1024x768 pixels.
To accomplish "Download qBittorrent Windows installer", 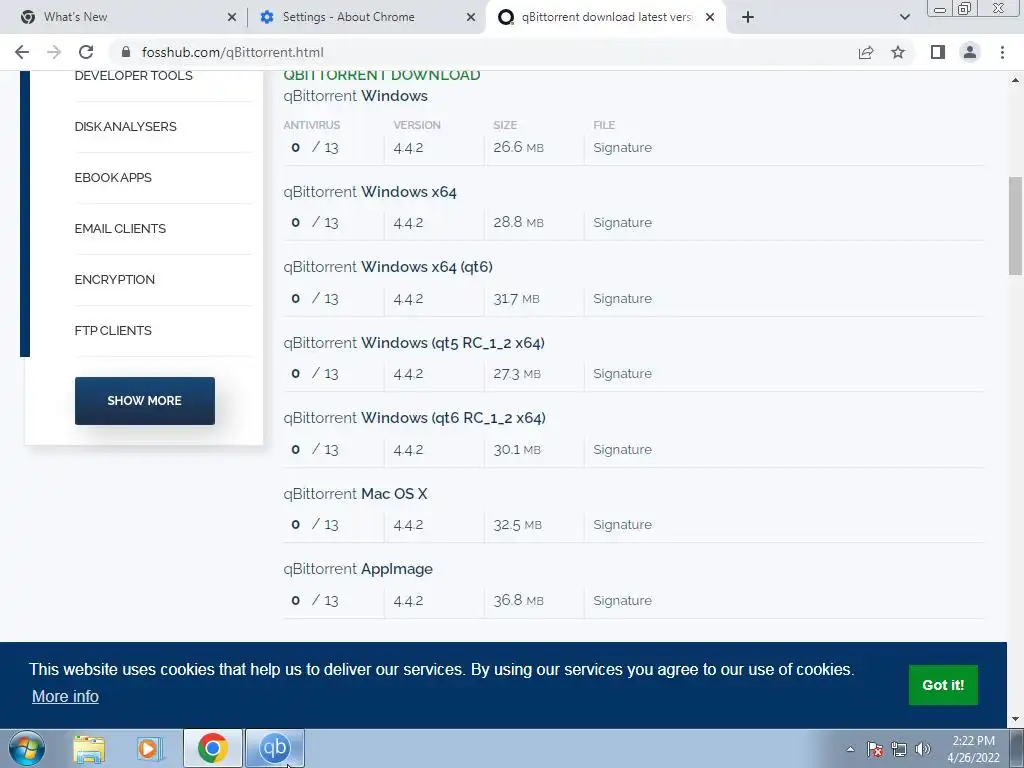I will coord(355,96).
